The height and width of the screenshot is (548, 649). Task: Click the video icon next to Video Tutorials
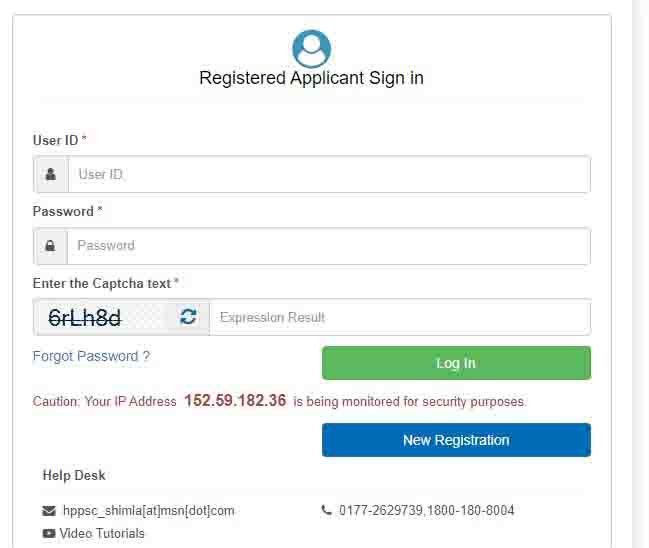[49, 534]
